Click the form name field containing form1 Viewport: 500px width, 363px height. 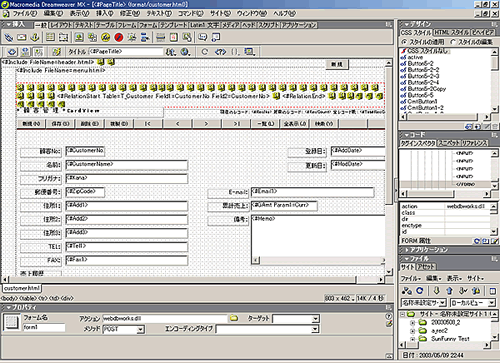click(x=44, y=327)
